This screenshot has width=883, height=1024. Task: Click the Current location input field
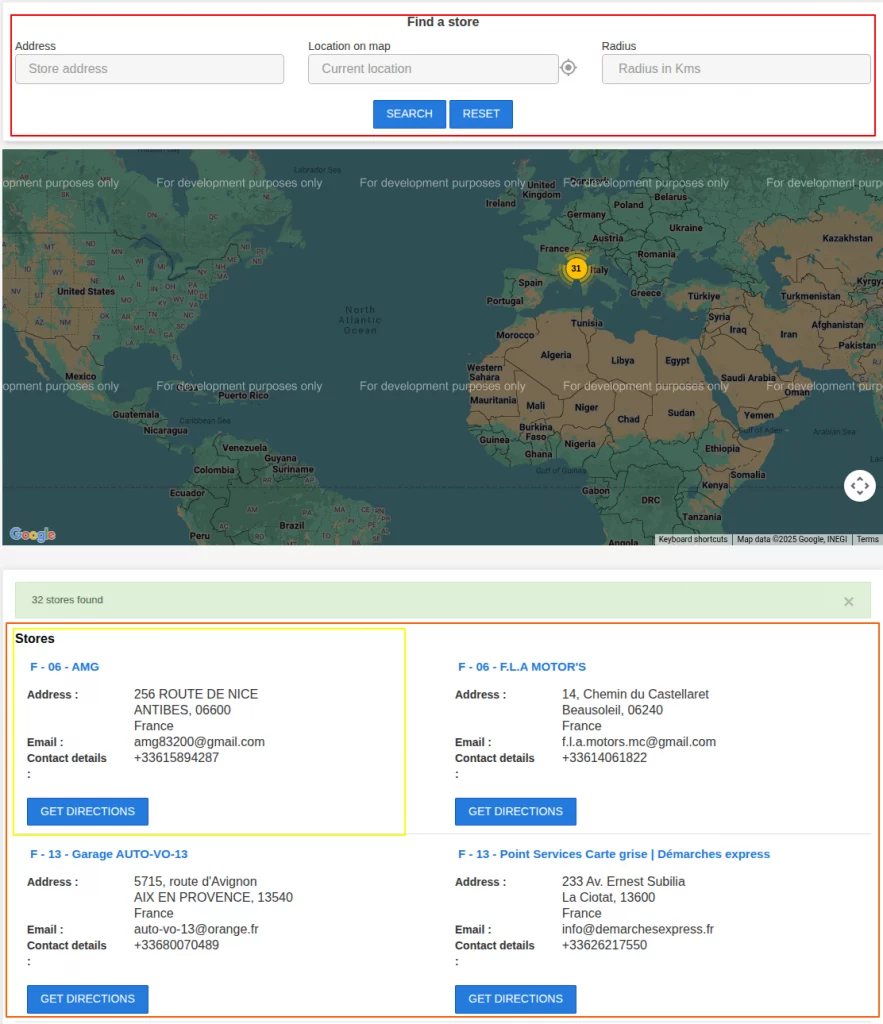pos(430,68)
